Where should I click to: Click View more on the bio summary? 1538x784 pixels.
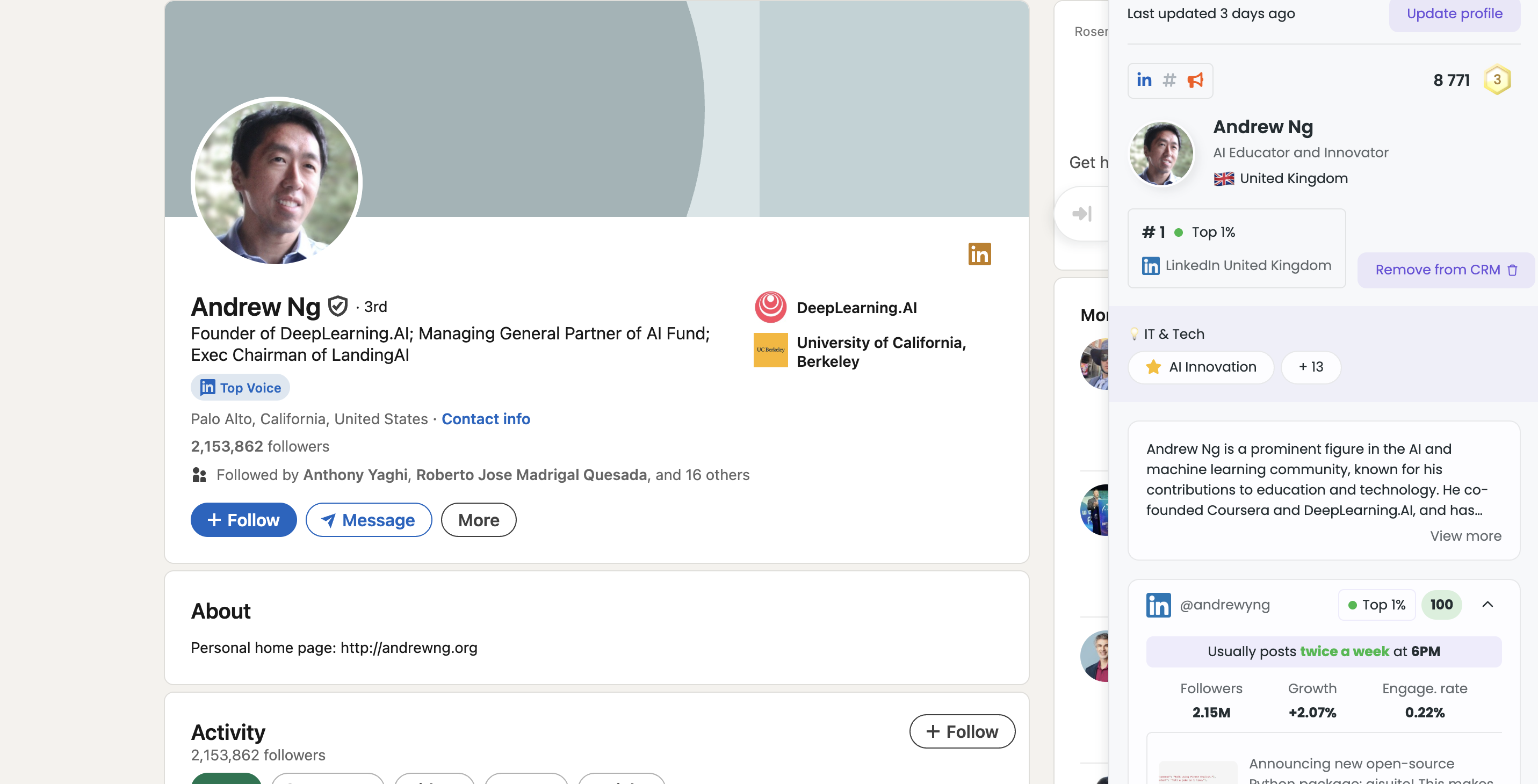pyautogui.click(x=1465, y=536)
